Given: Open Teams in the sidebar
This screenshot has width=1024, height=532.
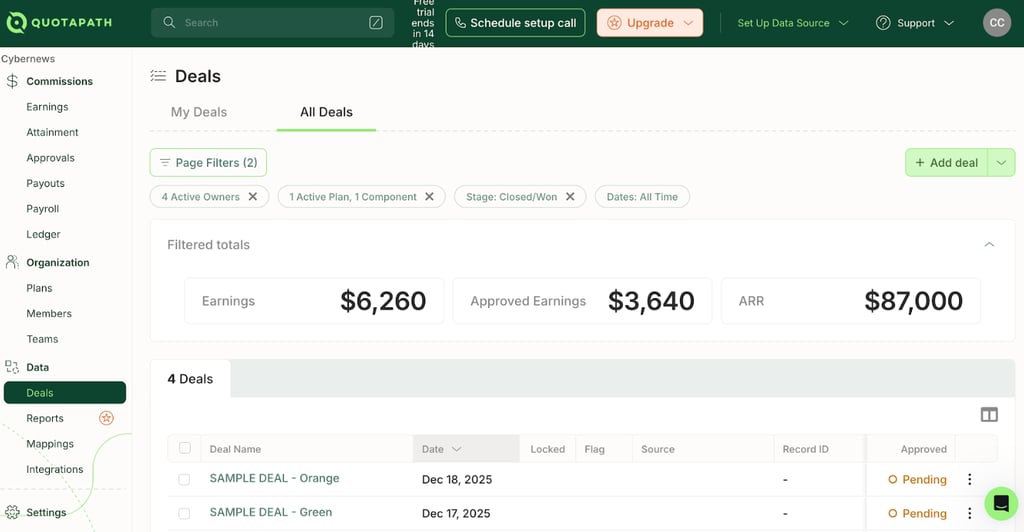Looking at the screenshot, I should point(42,339).
